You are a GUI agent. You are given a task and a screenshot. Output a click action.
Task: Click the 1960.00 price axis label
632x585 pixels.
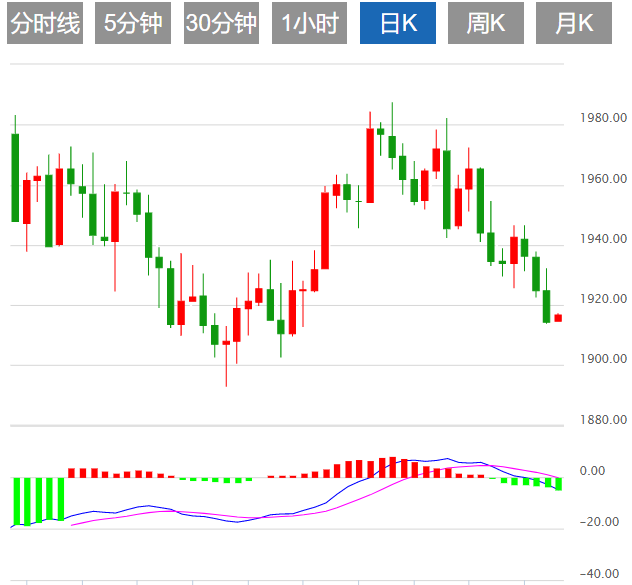[x=603, y=179]
